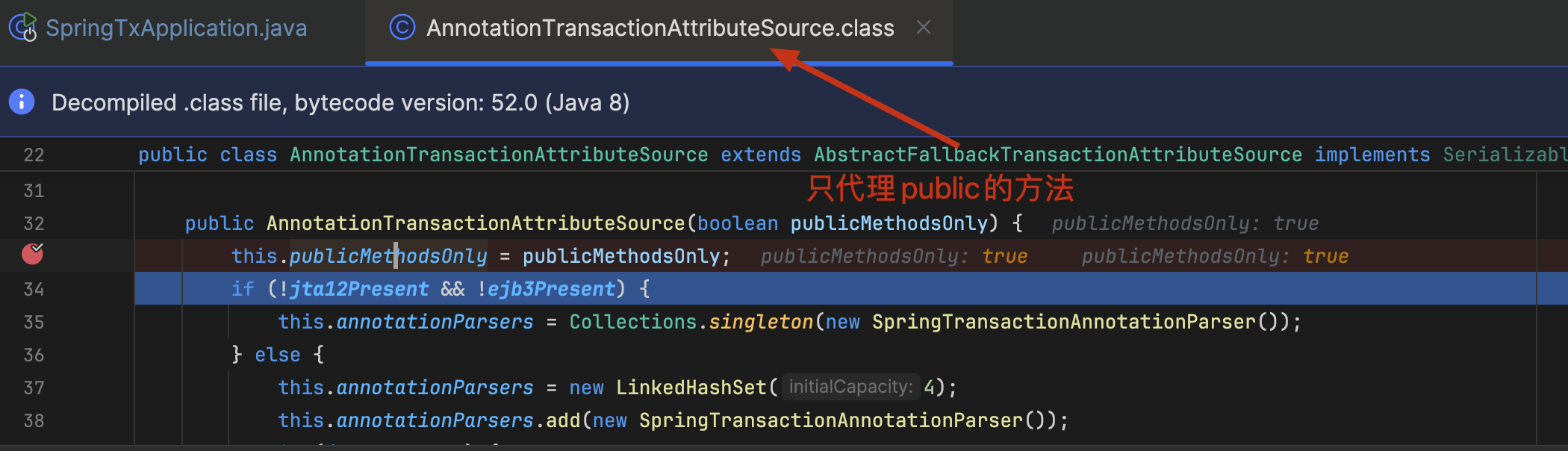The width and height of the screenshot is (1568, 451).
Task: Click line number 38 in the gutter
Action: point(34,420)
